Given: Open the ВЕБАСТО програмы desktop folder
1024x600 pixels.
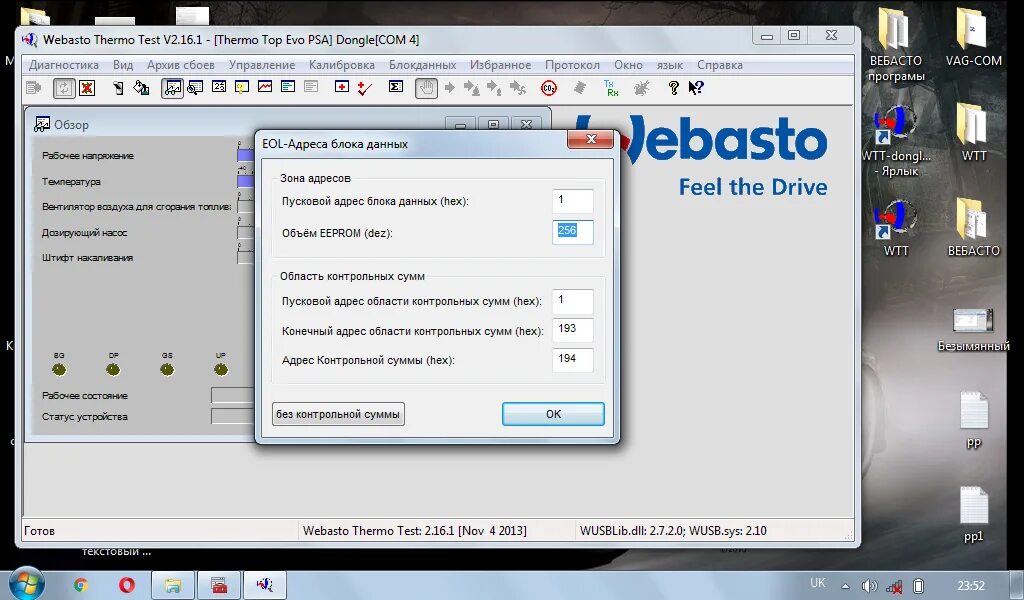Looking at the screenshot, I should tap(895, 44).
